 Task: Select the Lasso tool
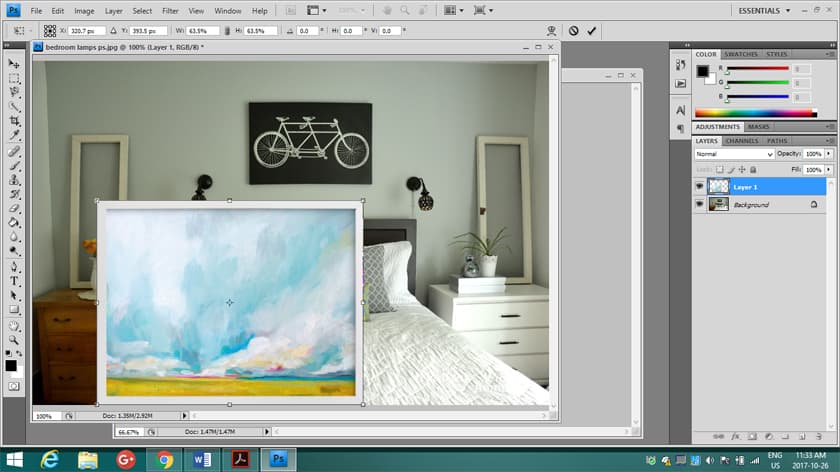pyautogui.click(x=14, y=92)
